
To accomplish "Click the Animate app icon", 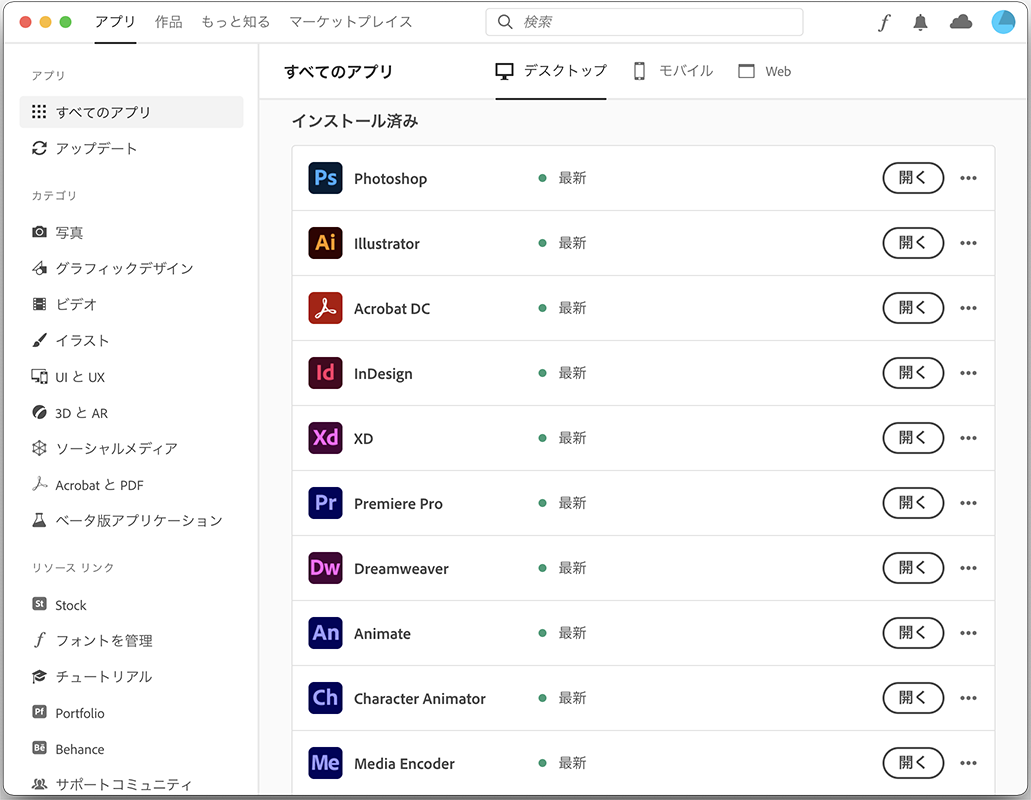I will (x=325, y=633).
